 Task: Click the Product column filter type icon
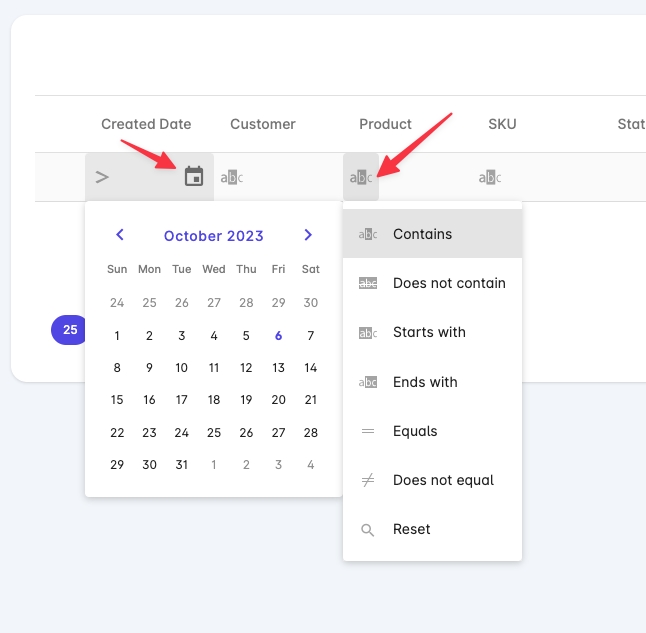point(361,178)
